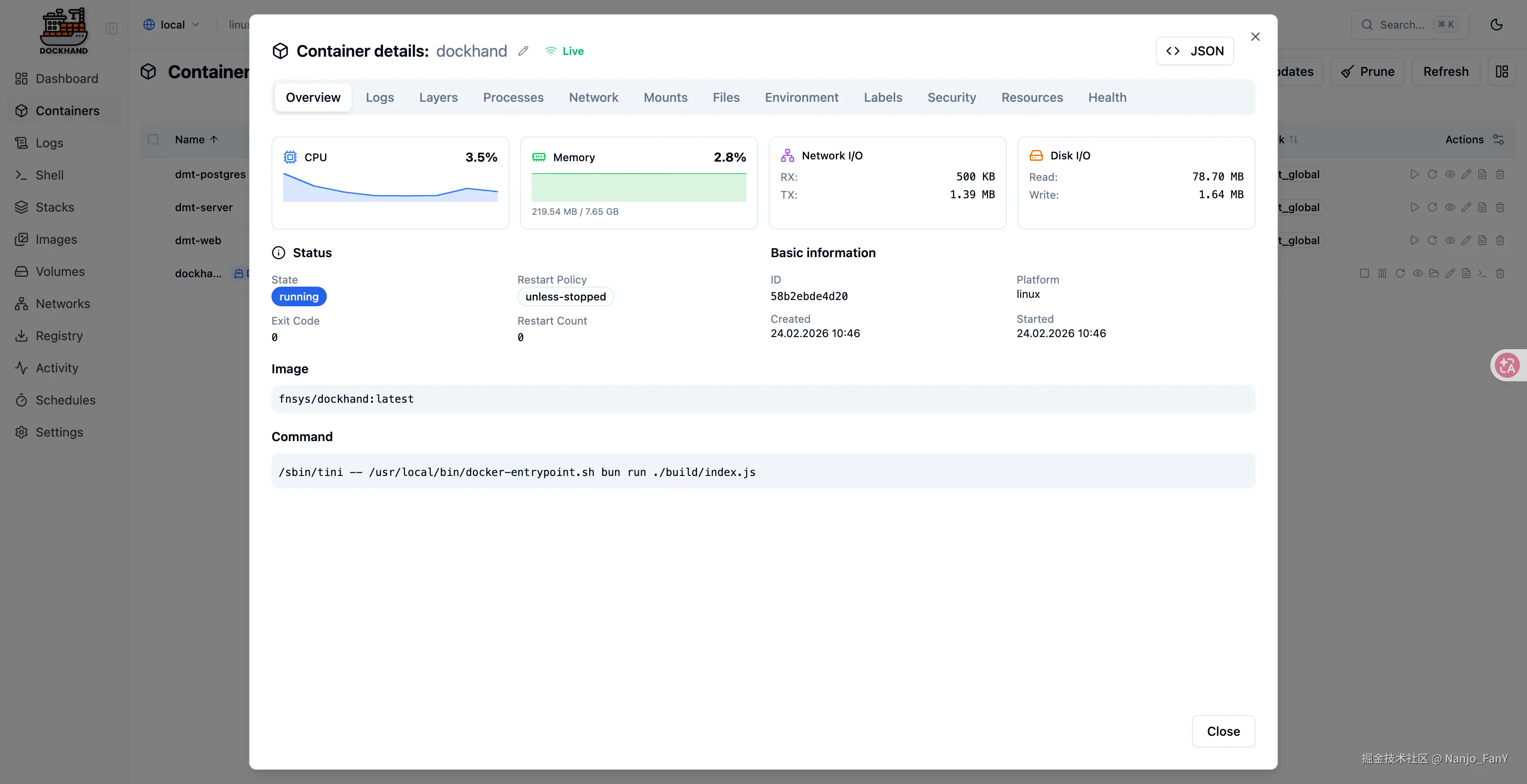This screenshot has width=1527, height=784.
Task: Open the Actions column settings icon
Action: 1498,139
